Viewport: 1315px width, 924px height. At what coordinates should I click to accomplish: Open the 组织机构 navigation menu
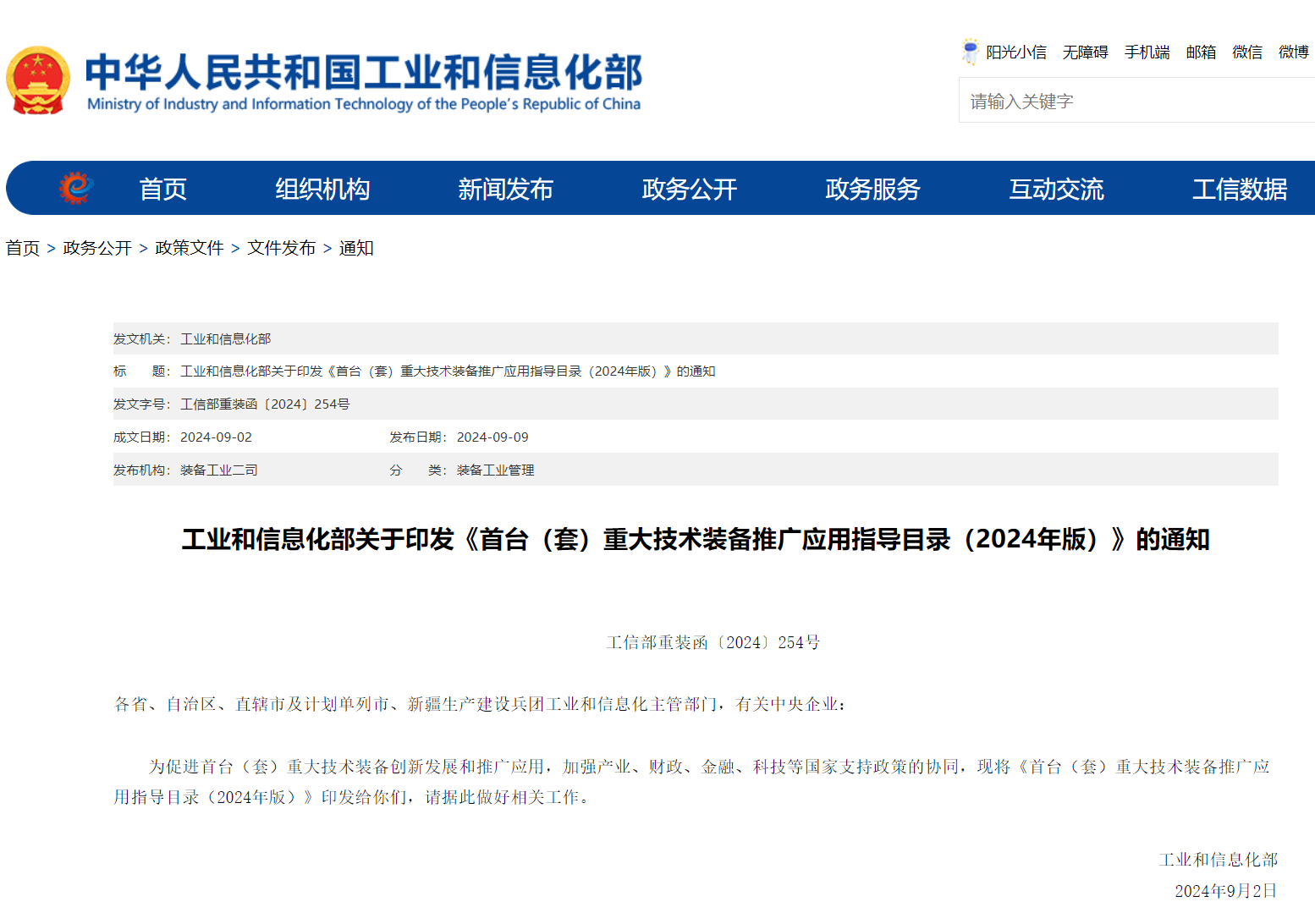322,189
